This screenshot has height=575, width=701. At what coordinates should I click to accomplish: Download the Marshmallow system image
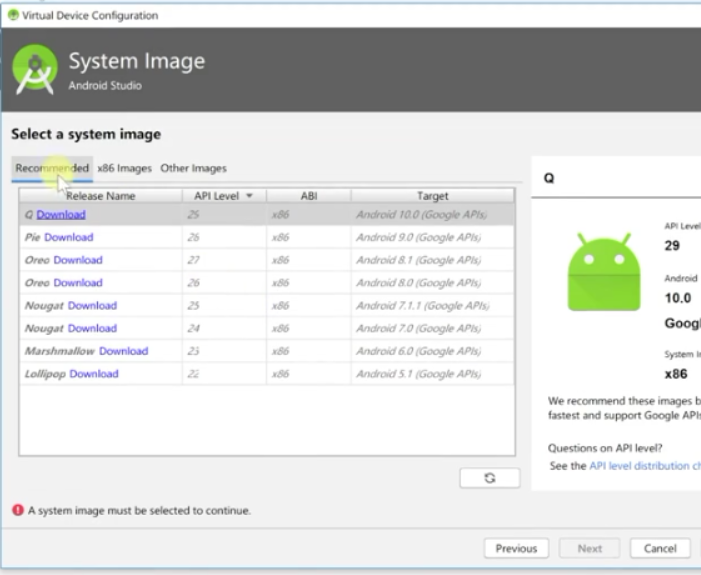click(123, 351)
